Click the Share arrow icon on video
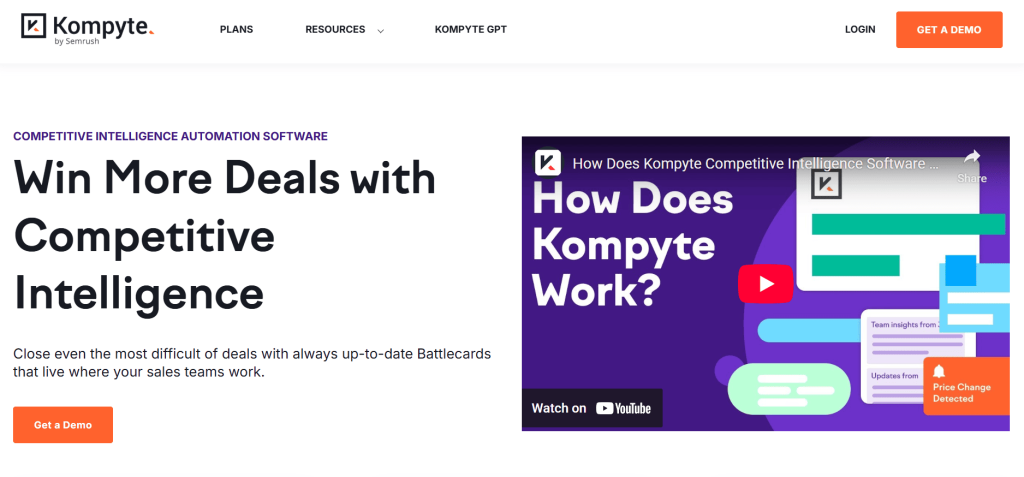The height and width of the screenshot is (477, 1024). click(x=972, y=156)
